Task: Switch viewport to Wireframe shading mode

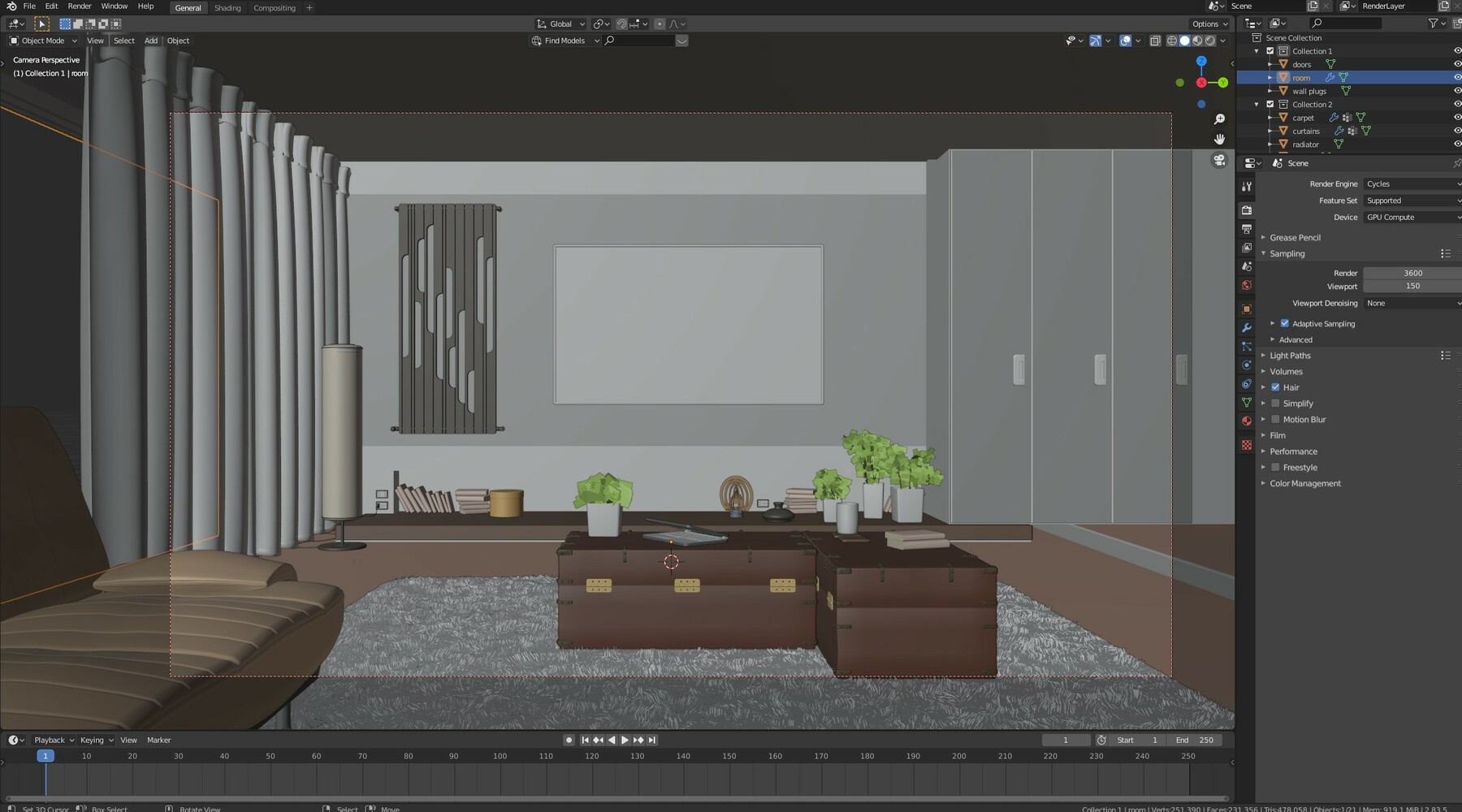Action: (1172, 41)
